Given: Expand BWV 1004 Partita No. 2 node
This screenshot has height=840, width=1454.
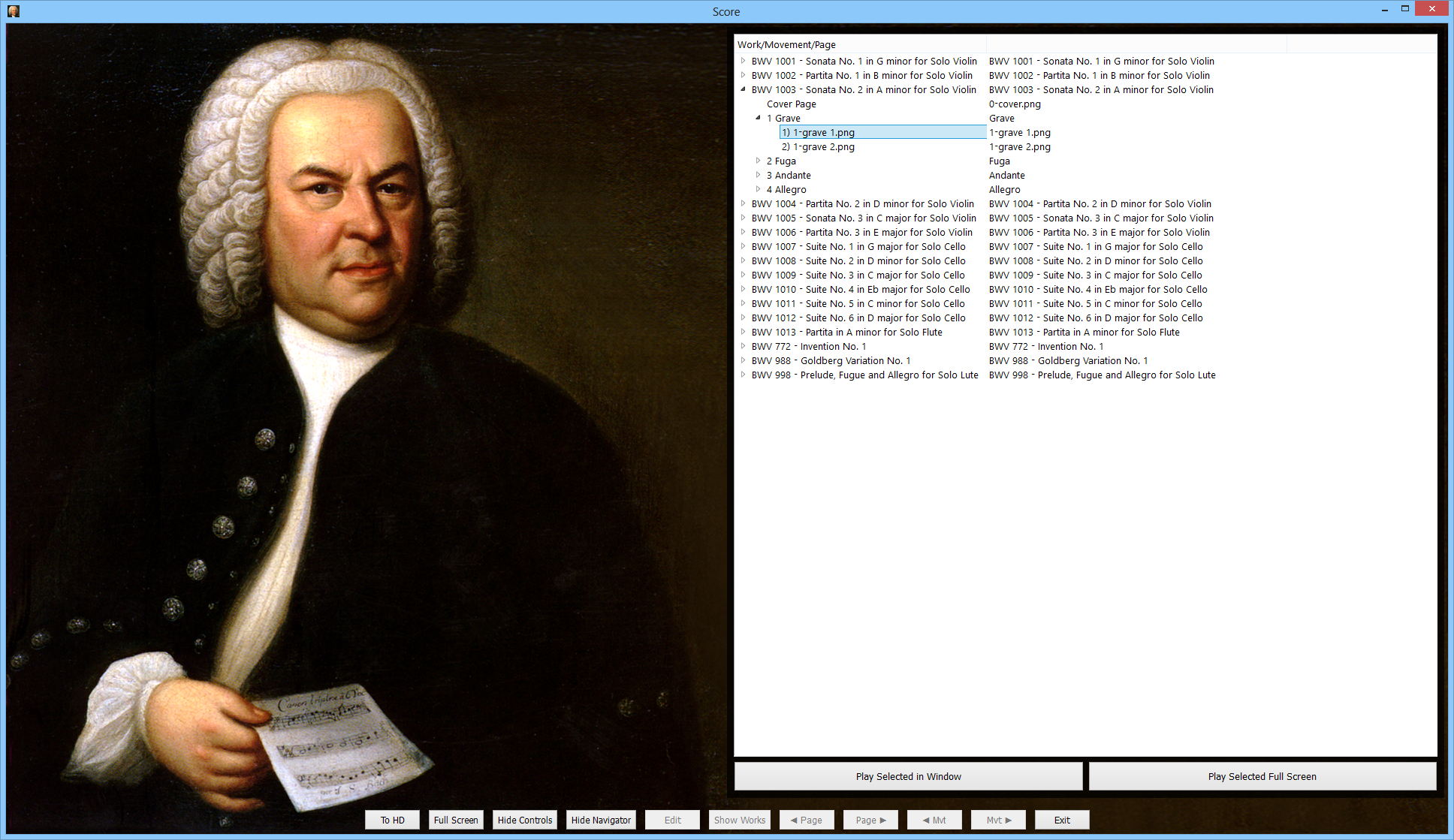Looking at the screenshot, I should (743, 203).
